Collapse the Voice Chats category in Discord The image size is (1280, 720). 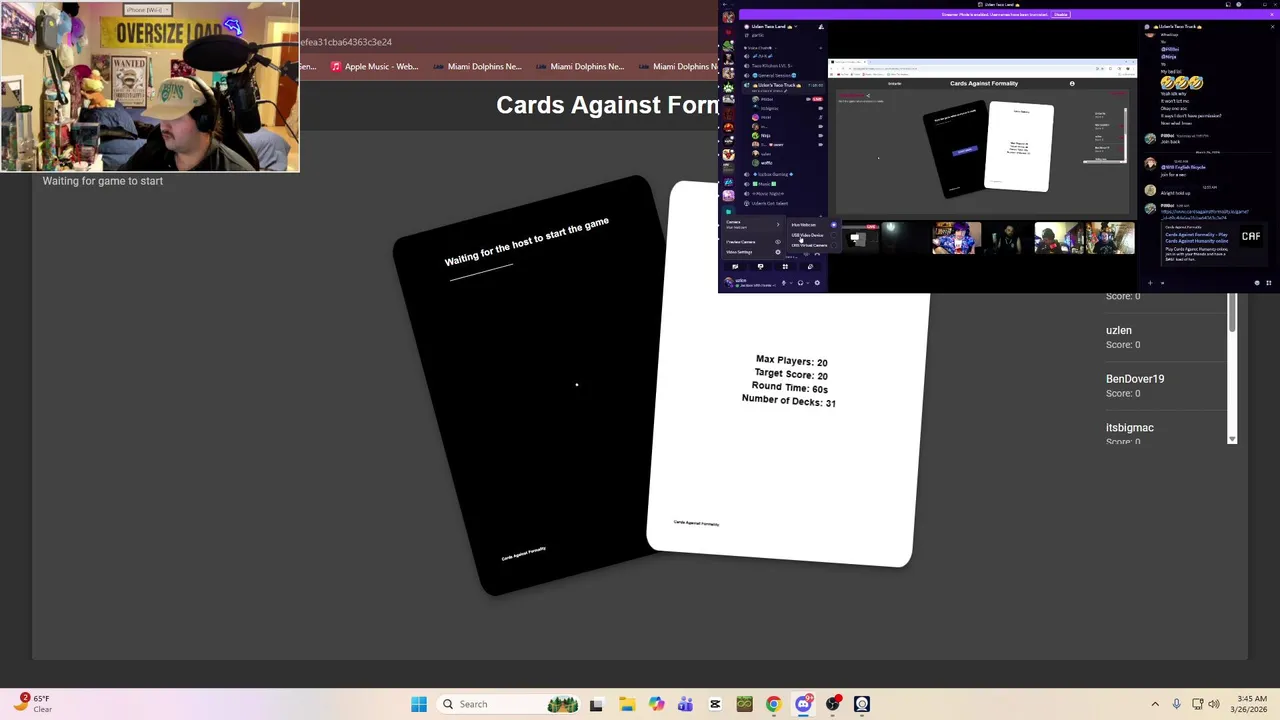coord(761,48)
